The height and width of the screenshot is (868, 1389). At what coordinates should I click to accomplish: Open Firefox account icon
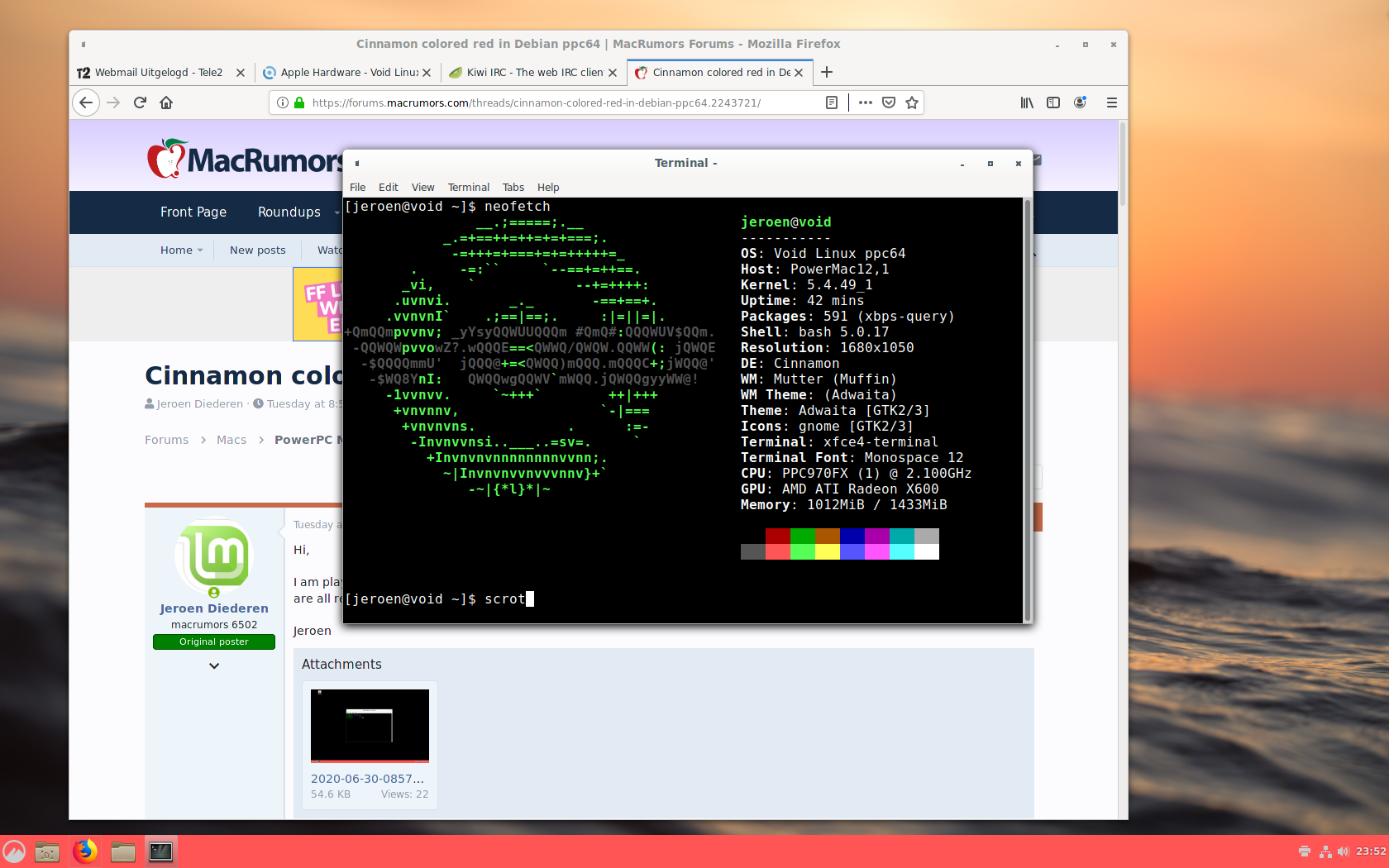1080,103
